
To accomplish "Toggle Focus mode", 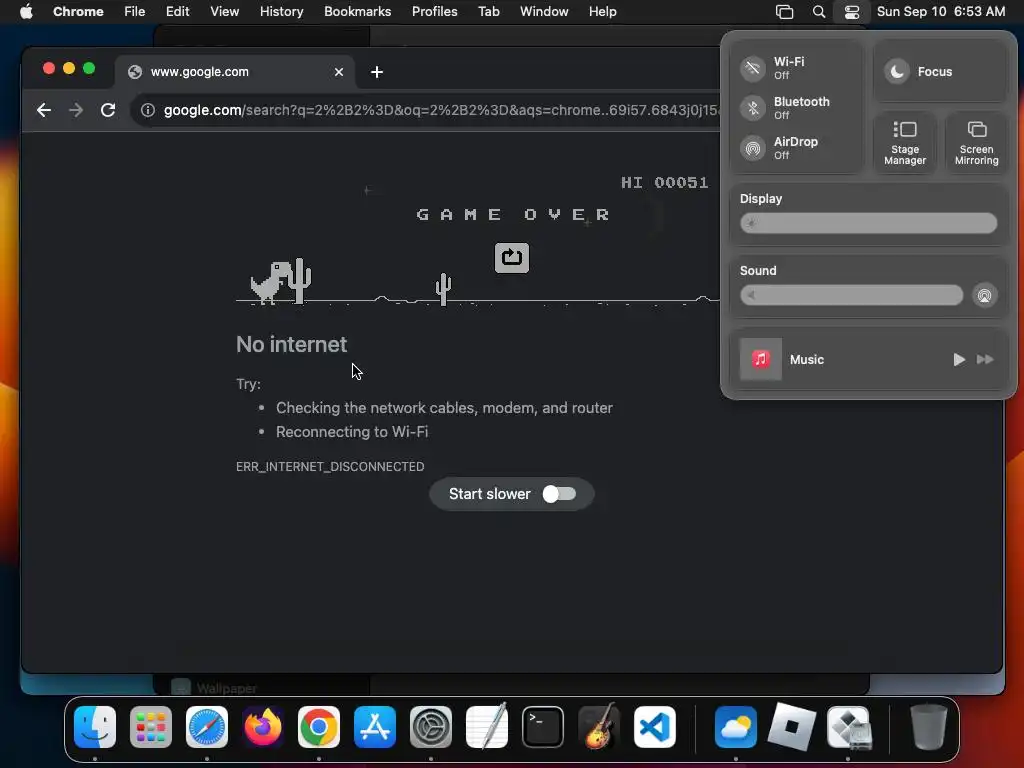I will pos(897,71).
